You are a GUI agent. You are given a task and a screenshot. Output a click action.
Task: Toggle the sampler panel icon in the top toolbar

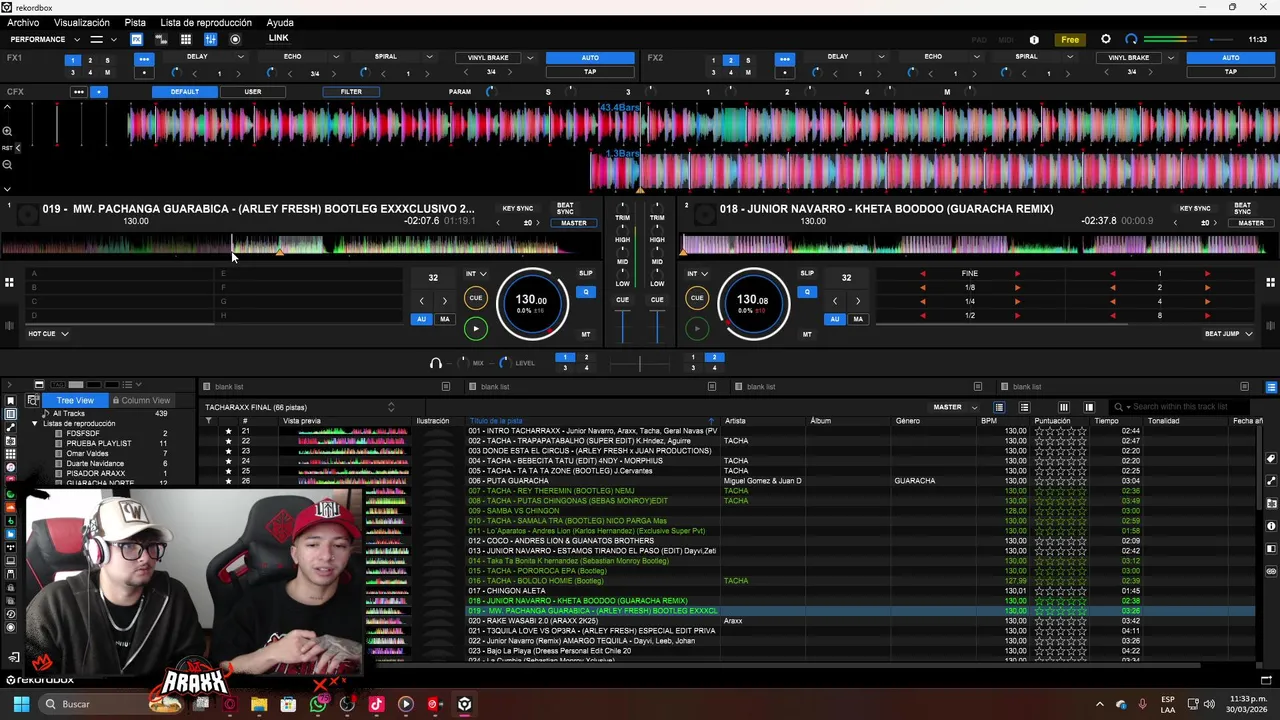pyautogui.click(x=161, y=39)
